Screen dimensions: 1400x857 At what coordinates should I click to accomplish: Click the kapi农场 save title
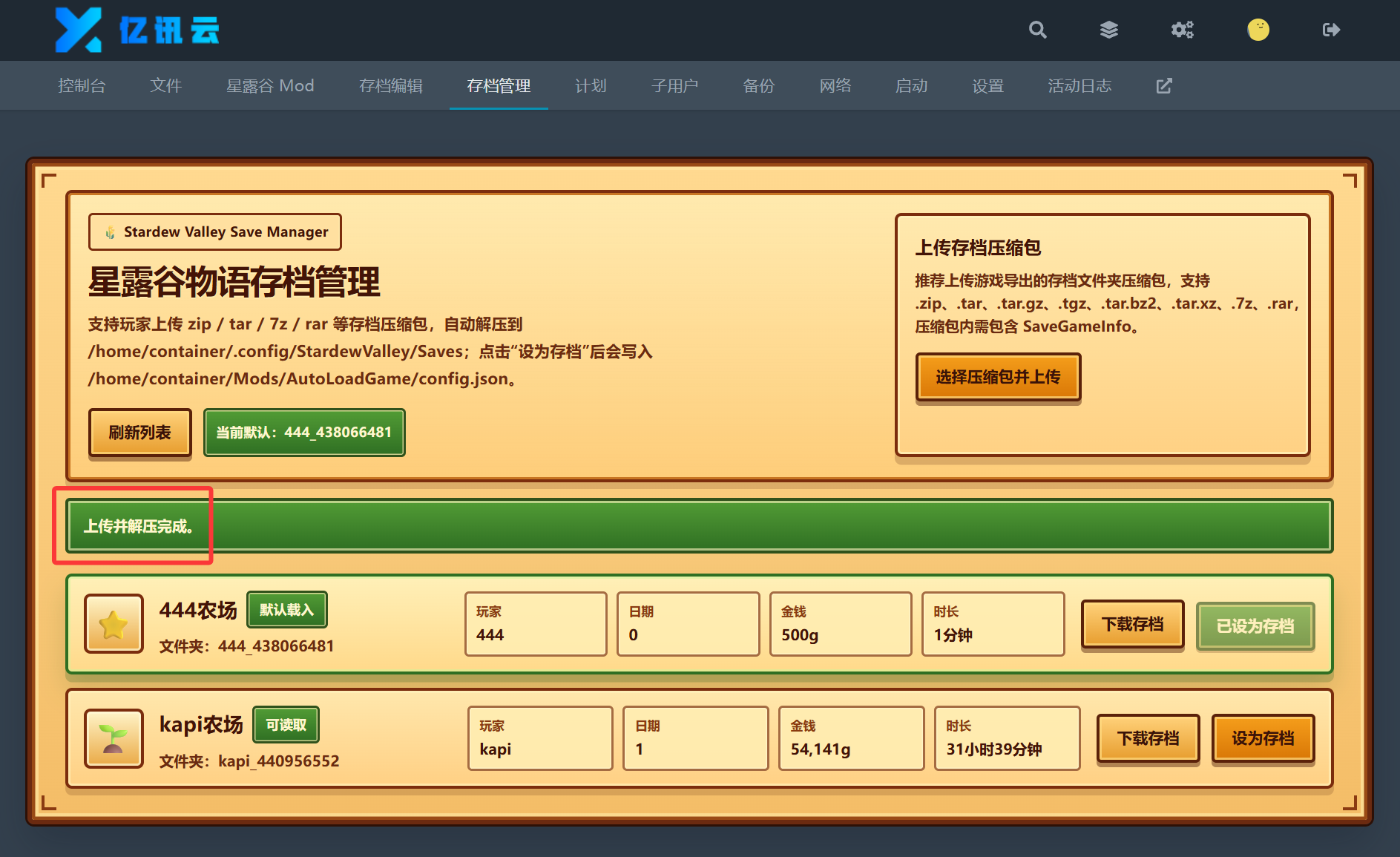pyautogui.click(x=201, y=725)
